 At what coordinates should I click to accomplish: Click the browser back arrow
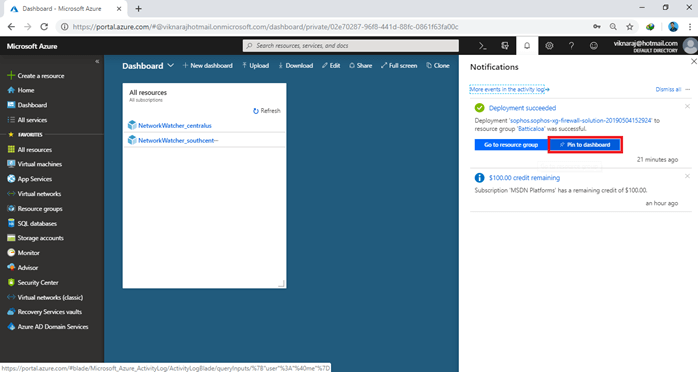[11, 27]
